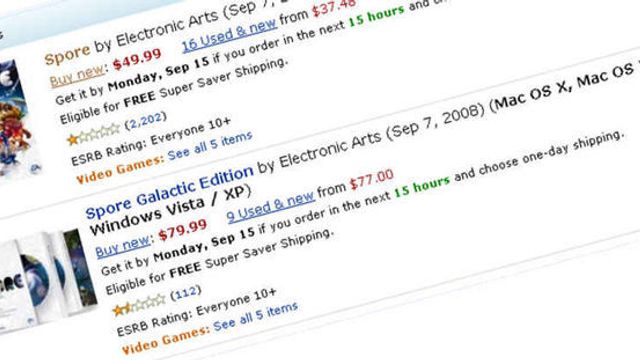Click the $49.99 Spore price
Screen dimensions: 640x360
click(137, 60)
